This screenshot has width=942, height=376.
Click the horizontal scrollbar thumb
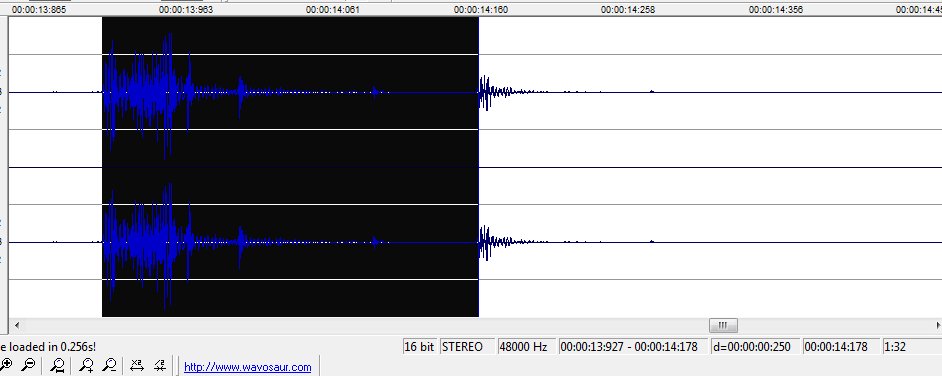coord(723,326)
